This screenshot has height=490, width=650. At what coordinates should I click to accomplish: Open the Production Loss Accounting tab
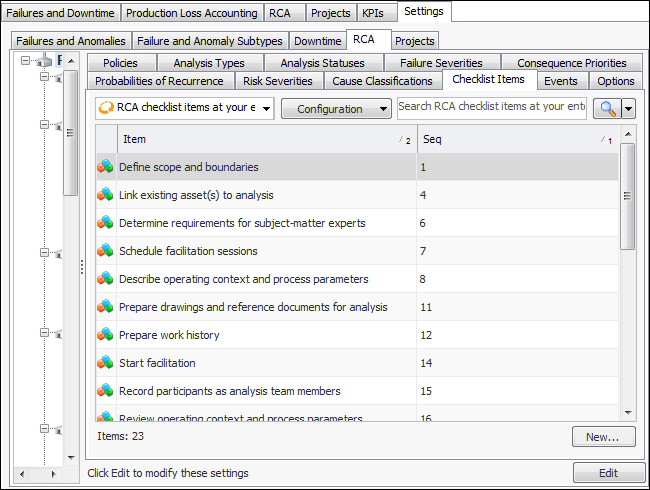click(192, 13)
